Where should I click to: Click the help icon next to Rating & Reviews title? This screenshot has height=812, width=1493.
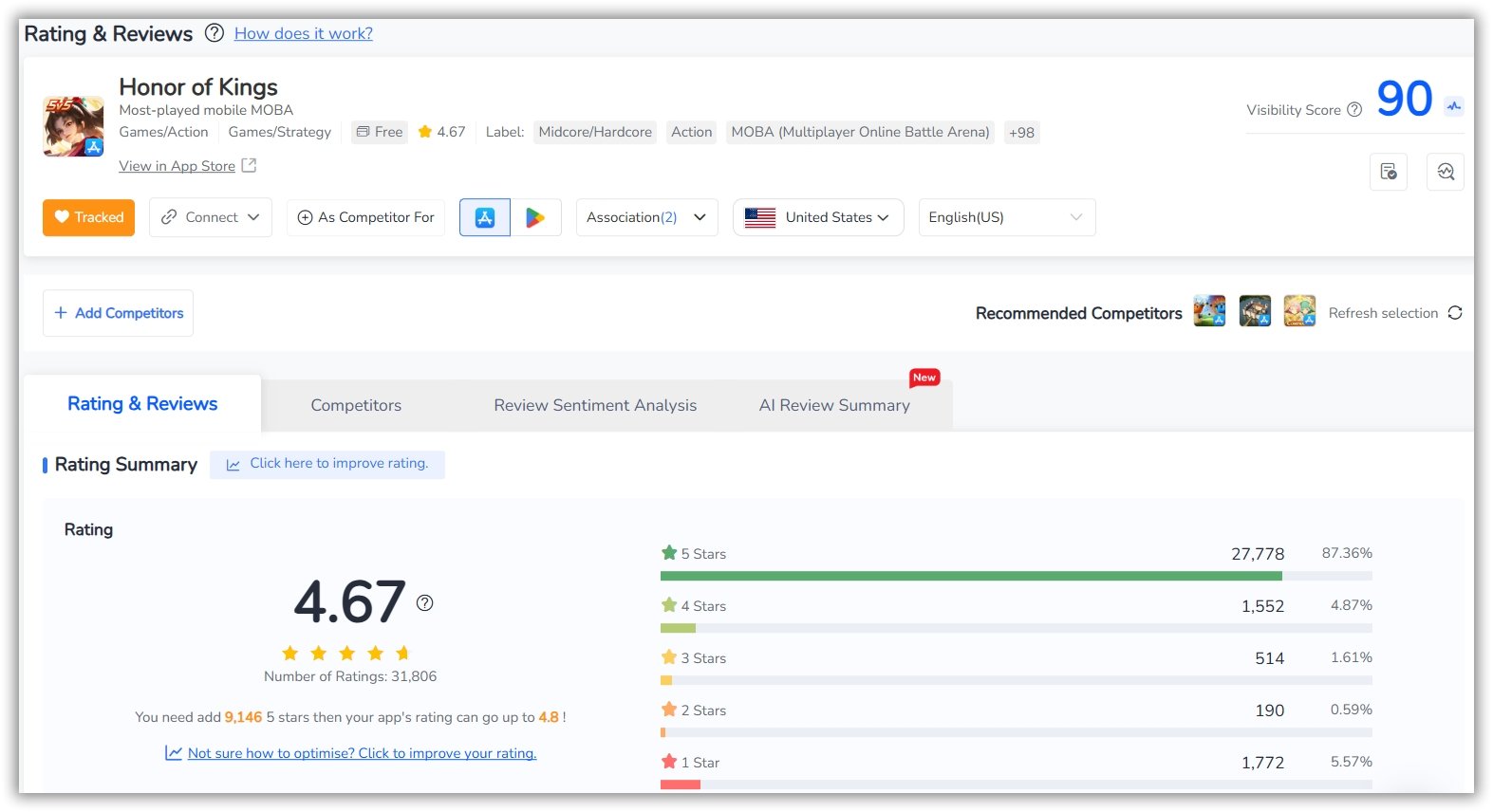[x=215, y=33]
